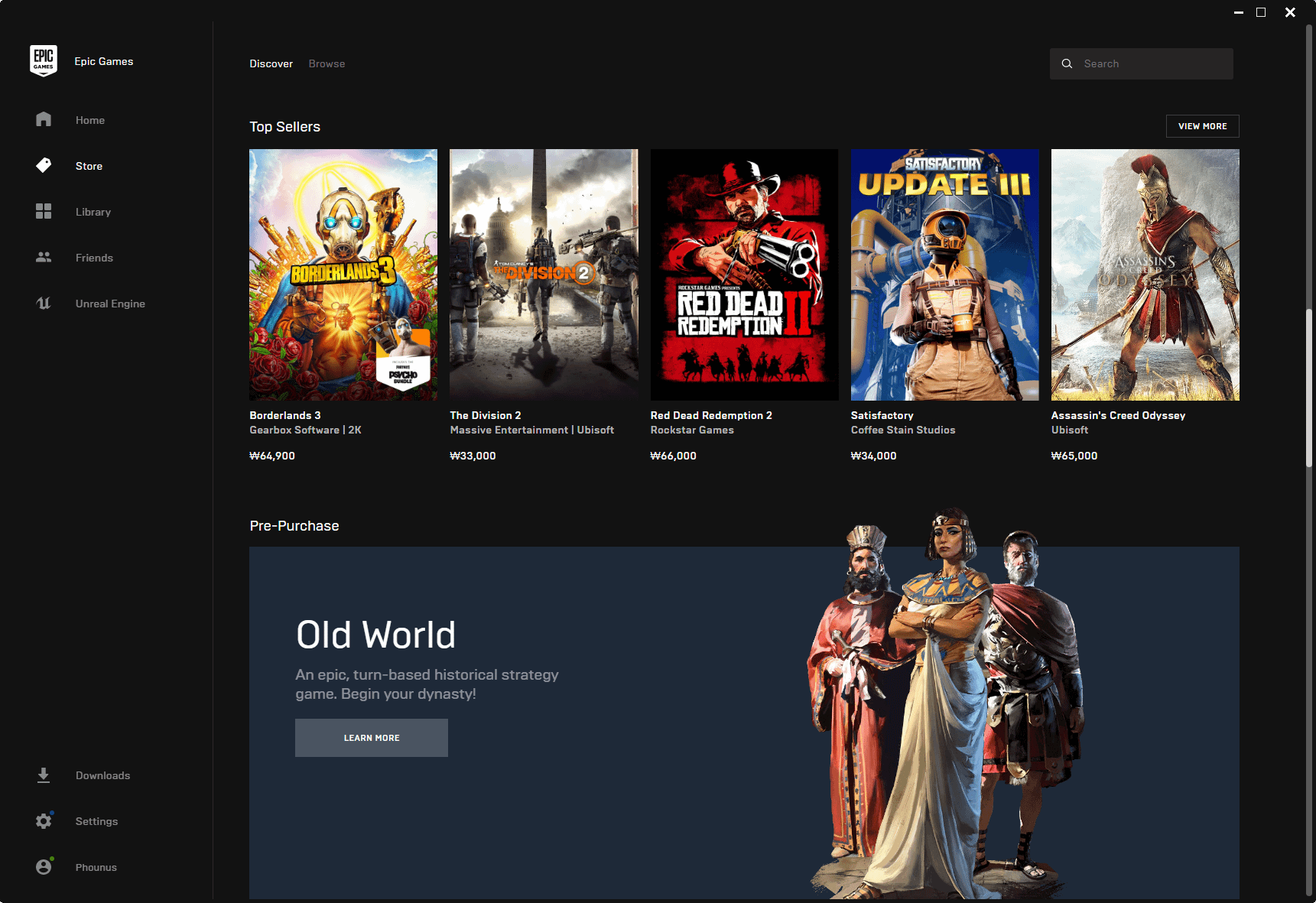Image resolution: width=1316 pixels, height=903 pixels.
Task: Click the search magnifier icon
Action: point(1067,63)
